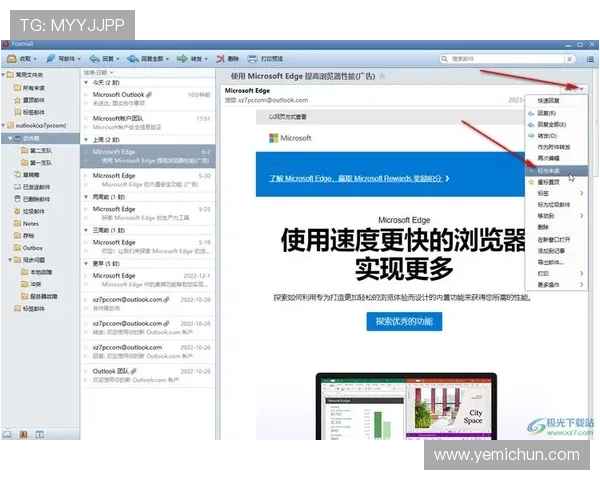Image resolution: width=600 pixels, height=480 pixels.
Task: Open the 垃圾邮件 junk folder
Action: pyautogui.click(x=29, y=211)
